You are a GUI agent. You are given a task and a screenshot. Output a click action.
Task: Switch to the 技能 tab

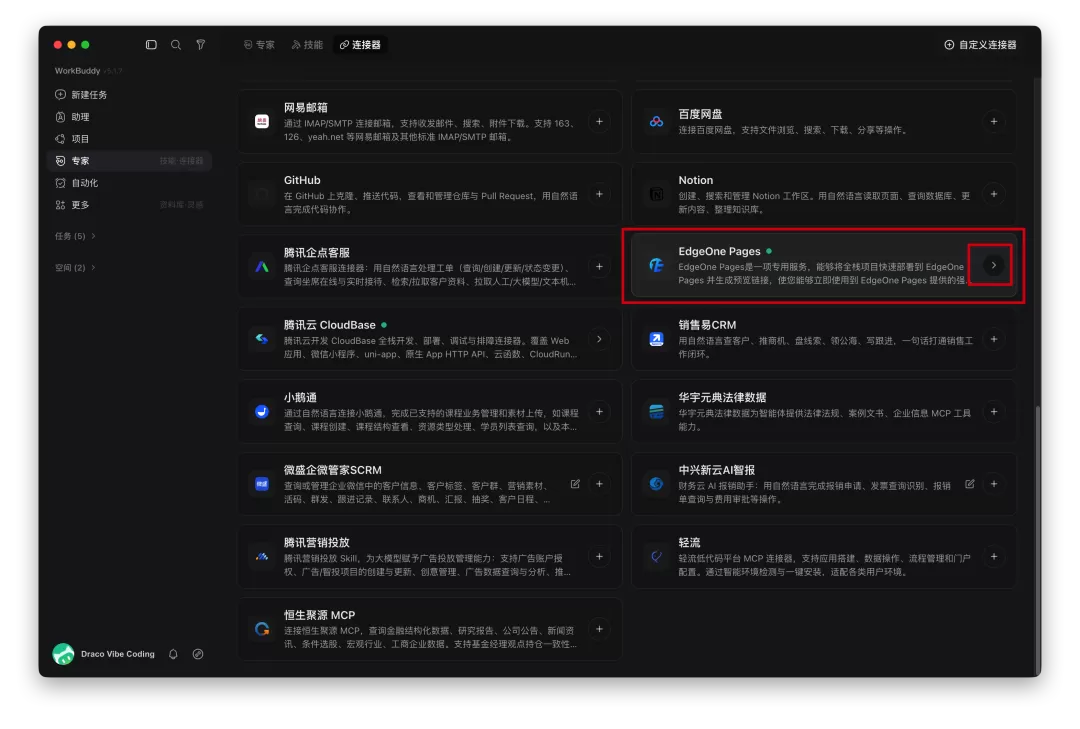(307, 45)
